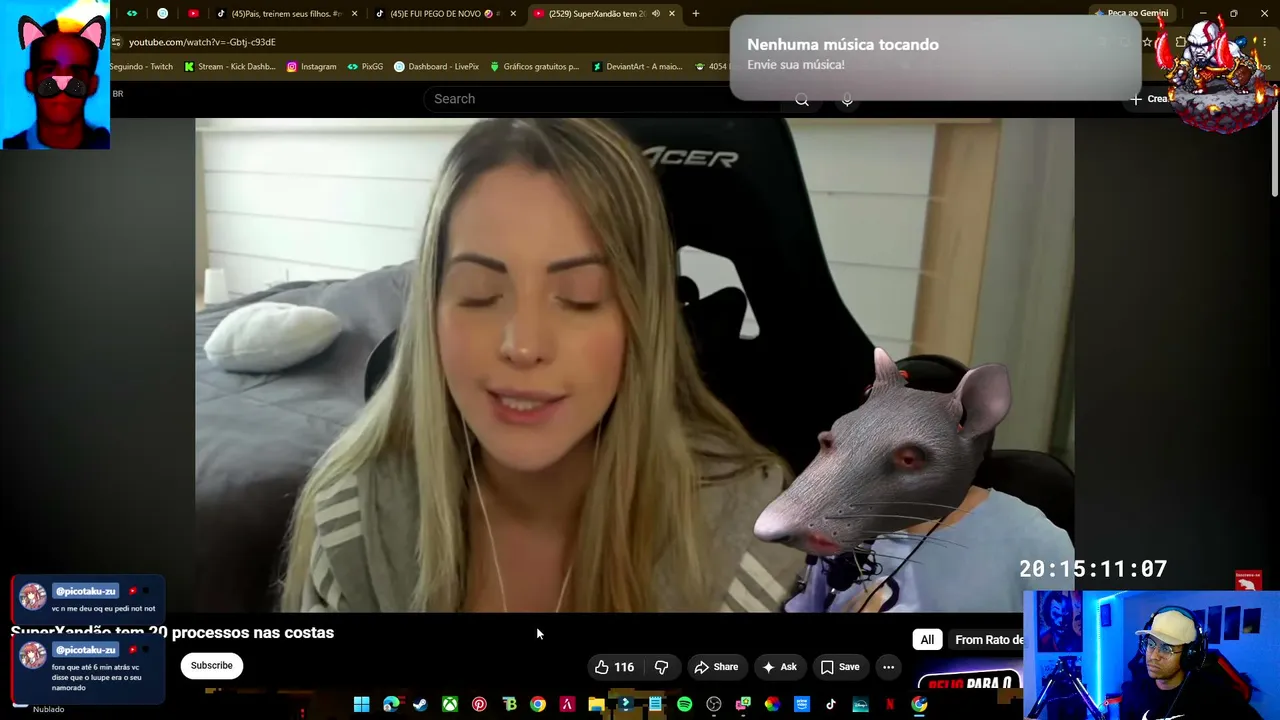Mute the SuperXandão tab audio
Viewport: 1280px width, 720px height.
tap(655, 14)
